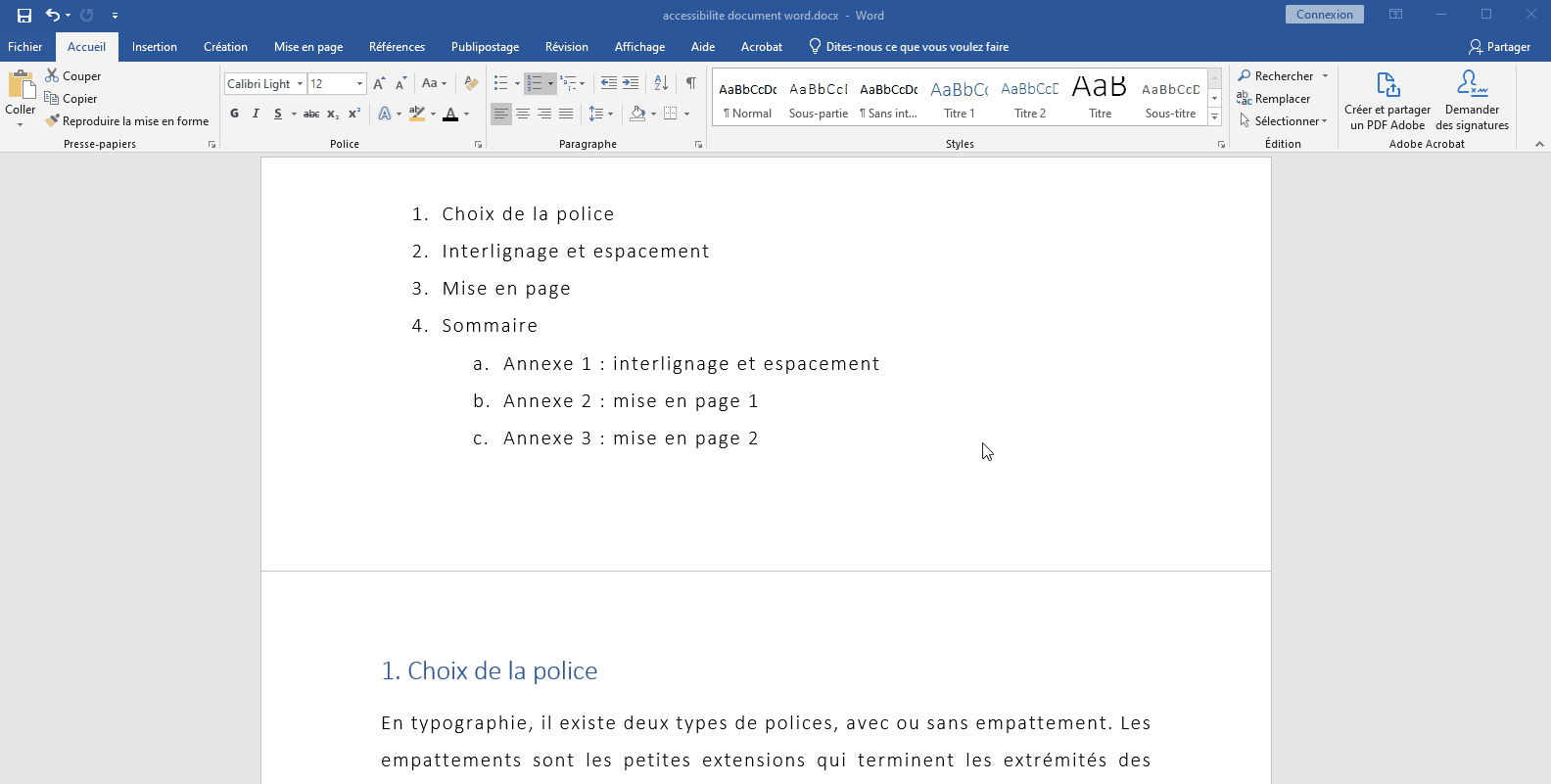
Task: Apply text effects with the outlined A icon
Action: [385, 114]
